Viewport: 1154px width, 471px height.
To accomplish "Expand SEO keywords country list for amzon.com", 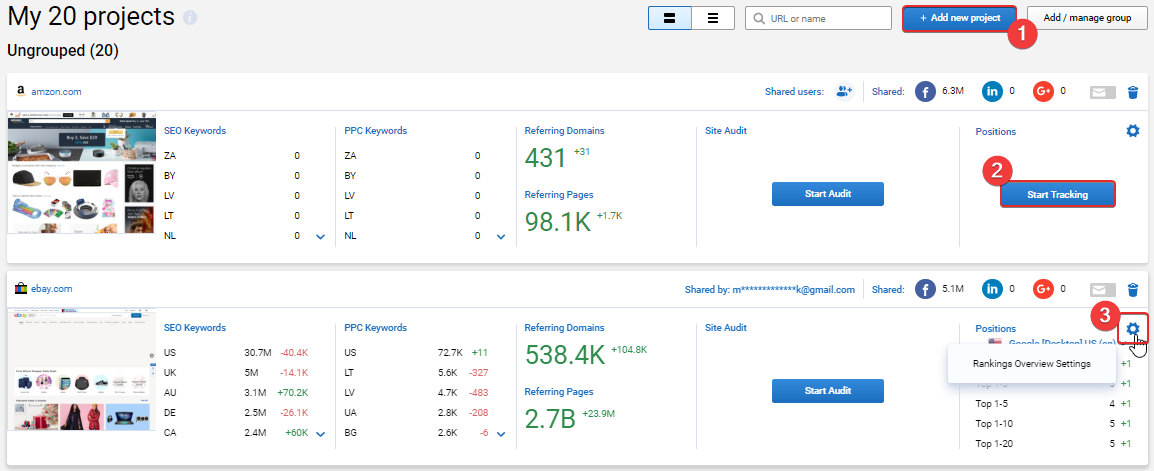I will (320, 237).
